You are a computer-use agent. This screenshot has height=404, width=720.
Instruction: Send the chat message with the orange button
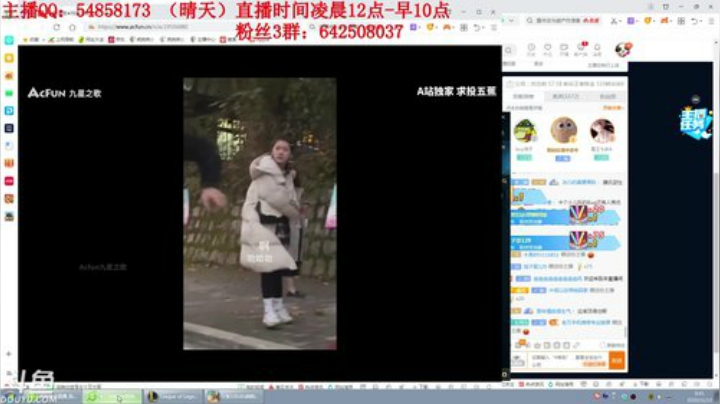coord(617,360)
